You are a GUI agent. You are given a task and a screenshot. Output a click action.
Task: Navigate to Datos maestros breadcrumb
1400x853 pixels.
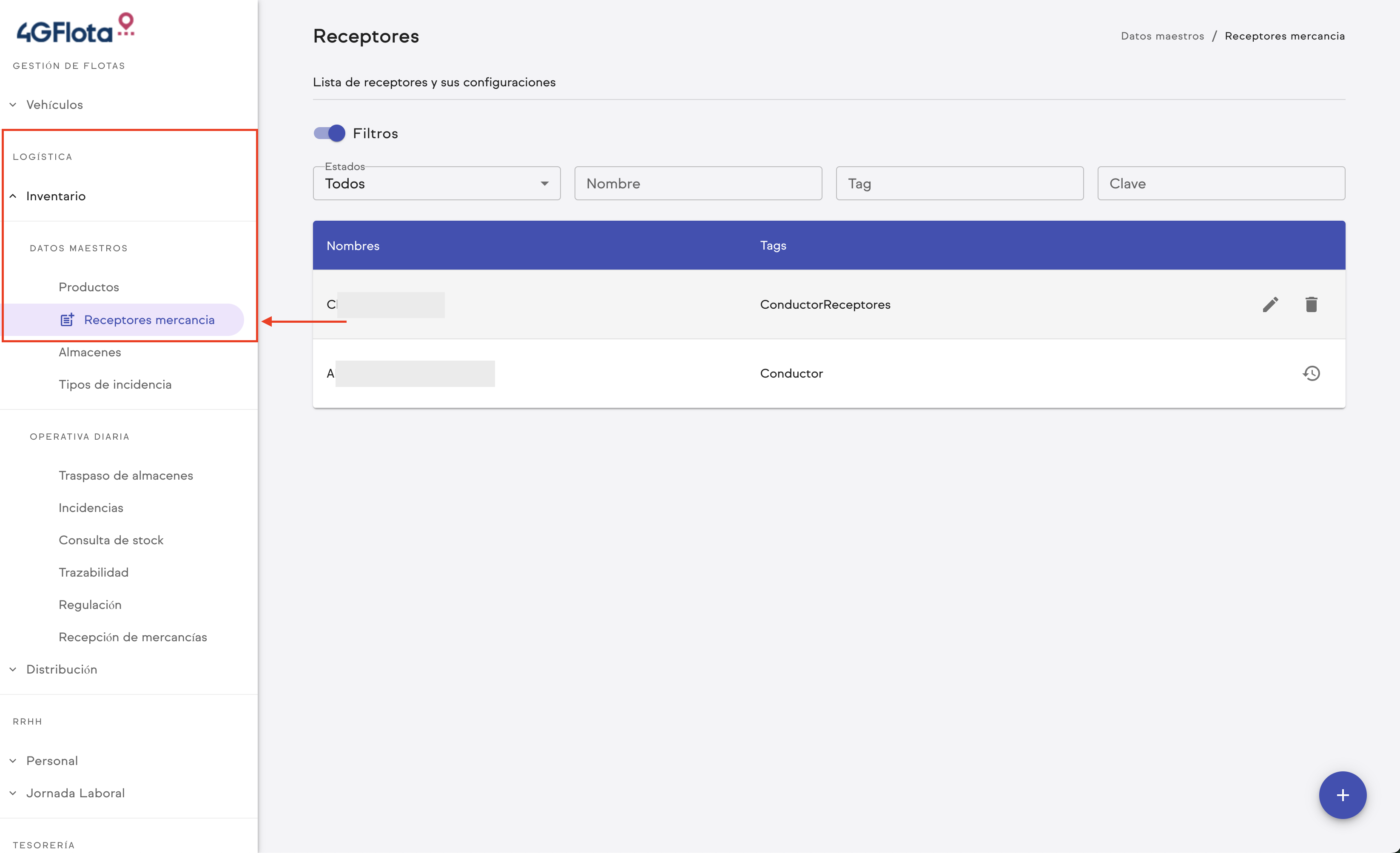point(1163,36)
